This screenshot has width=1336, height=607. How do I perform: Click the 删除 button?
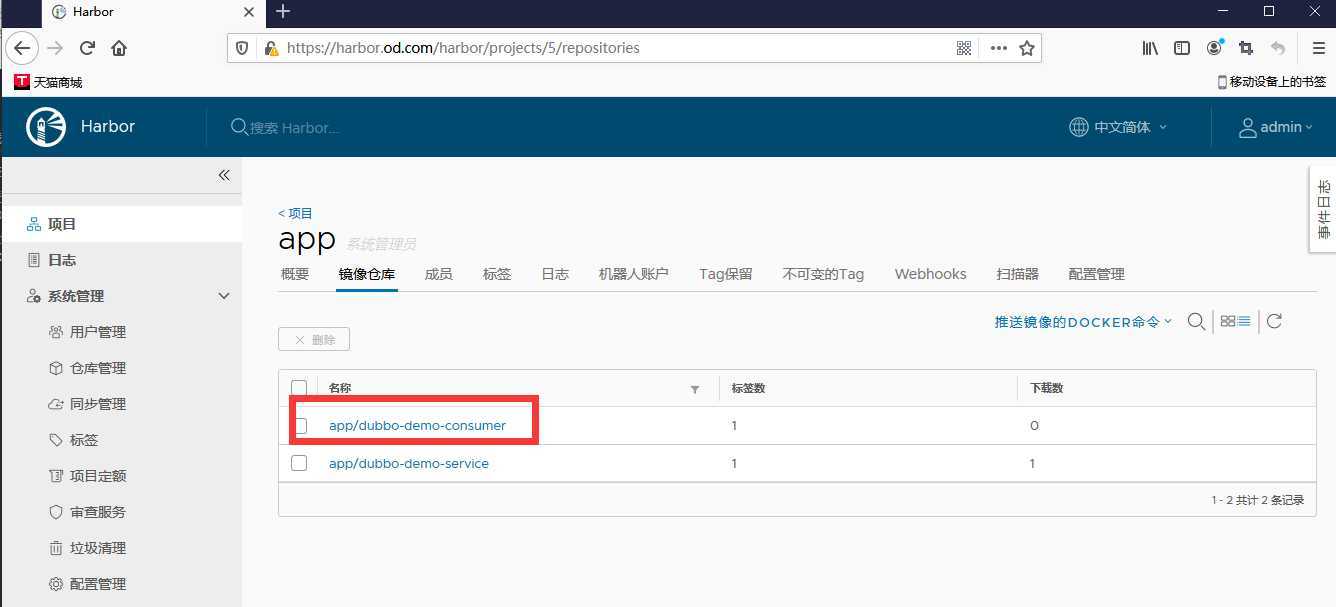click(314, 339)
